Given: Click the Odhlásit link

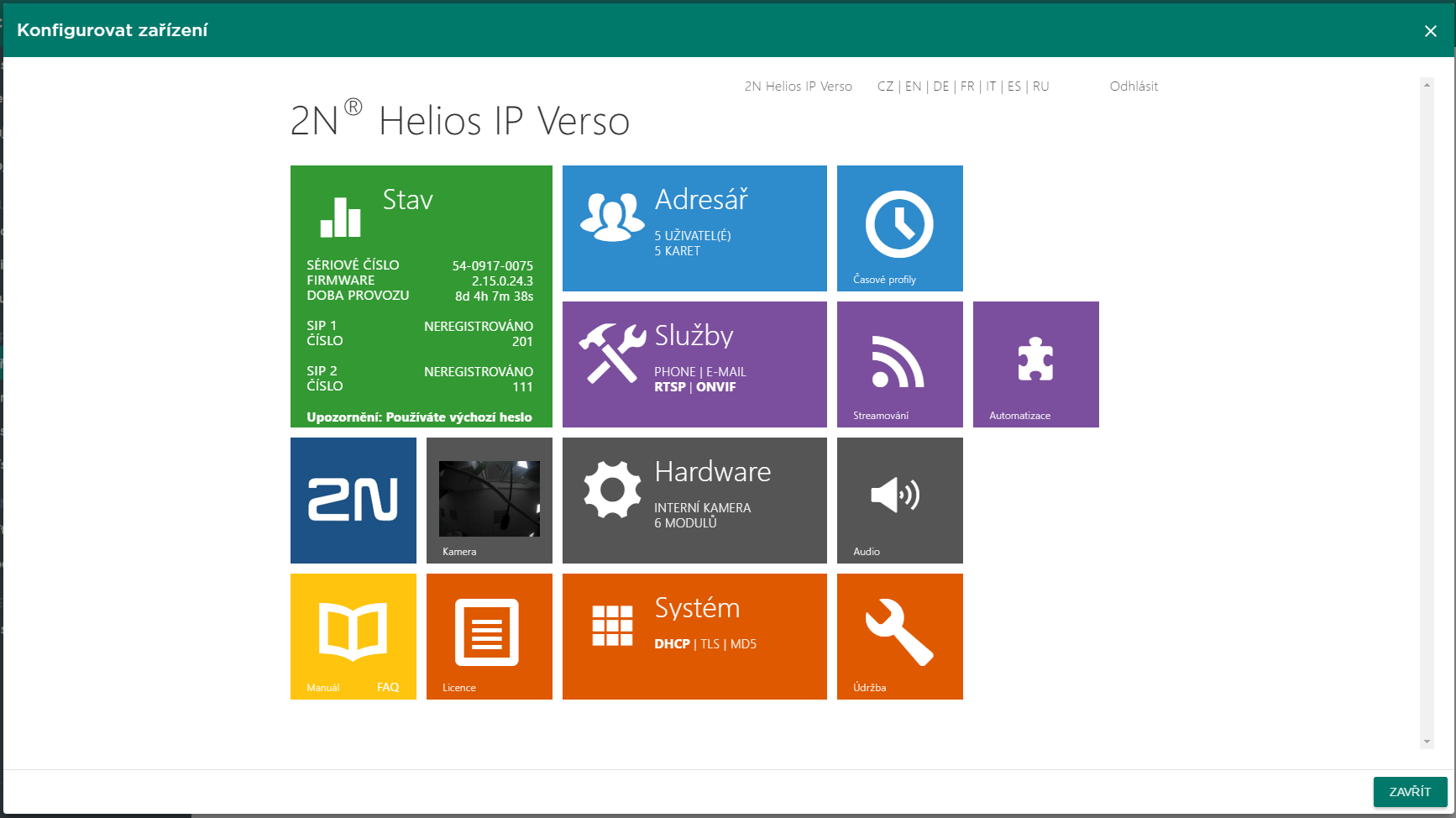Looking at the screenshot, I should point(1134,87).
